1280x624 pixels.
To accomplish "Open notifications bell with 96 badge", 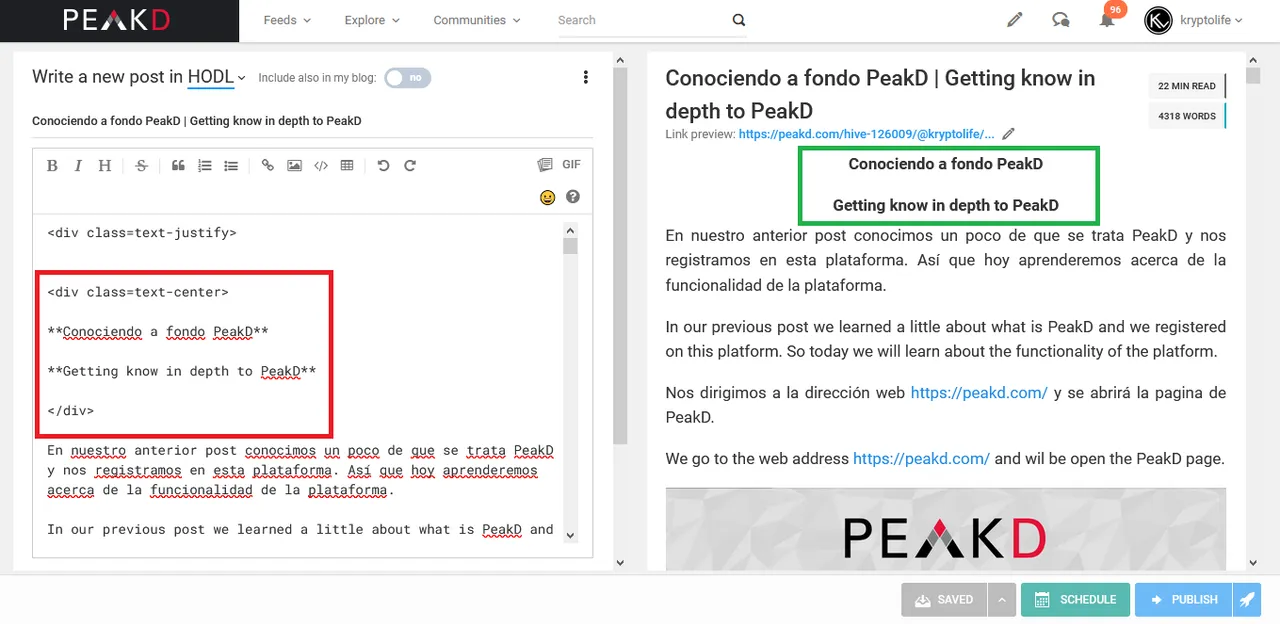I will (1107, 19).
